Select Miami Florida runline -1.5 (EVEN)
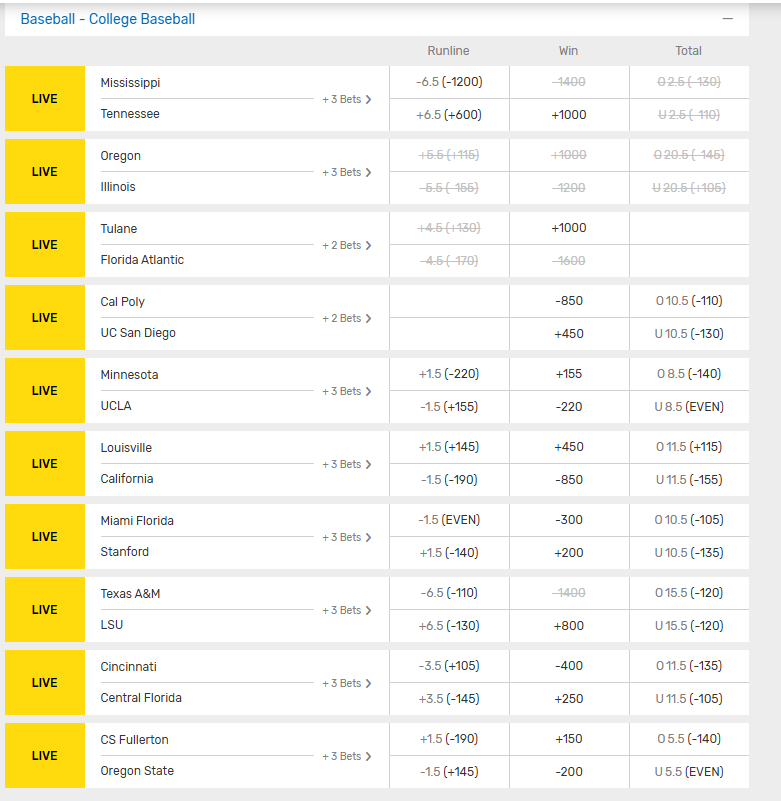 click(x=449, y=520)
